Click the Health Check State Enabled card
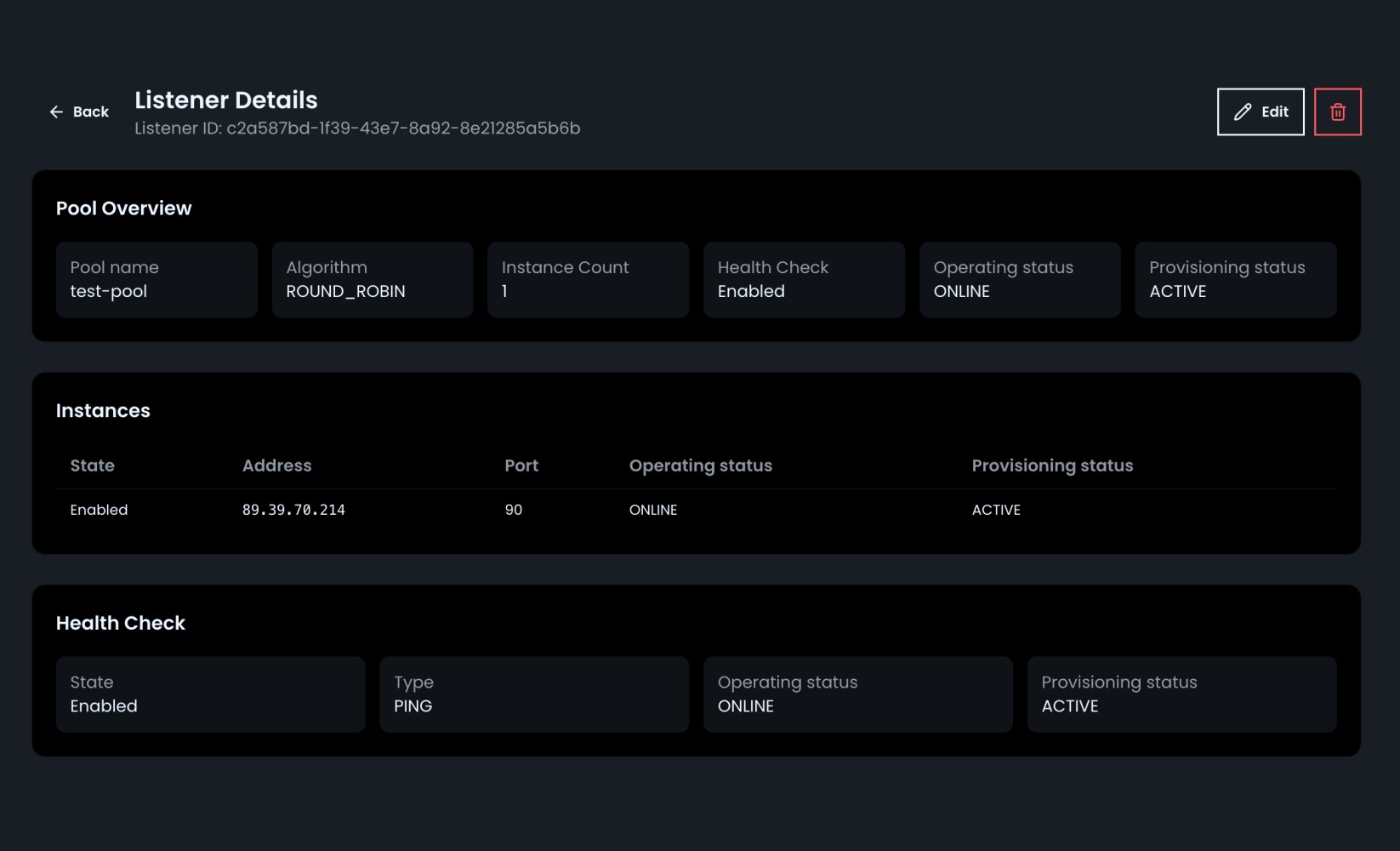The width and height of the screenshot is (1400, 851). (210, 694)
